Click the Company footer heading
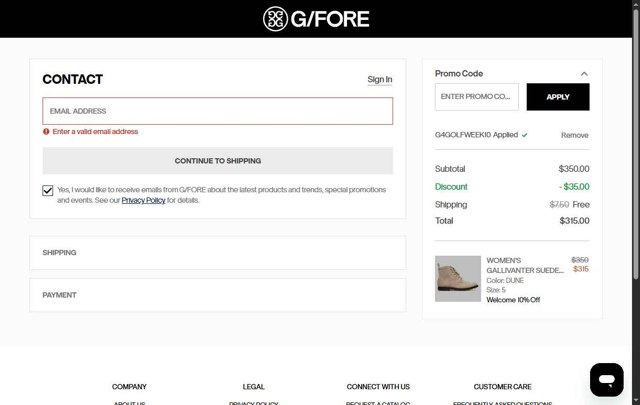Image resolution: width=640 pixels, height=405 pixels. (129, 387)
